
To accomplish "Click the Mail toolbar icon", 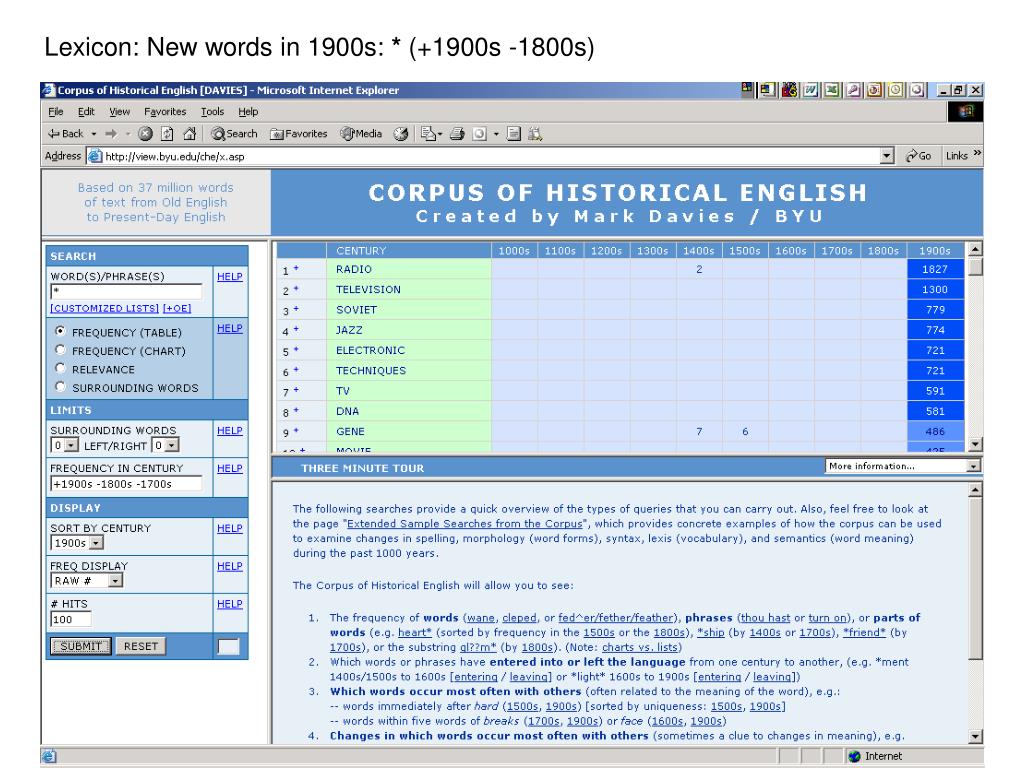I will click(428, 134).
